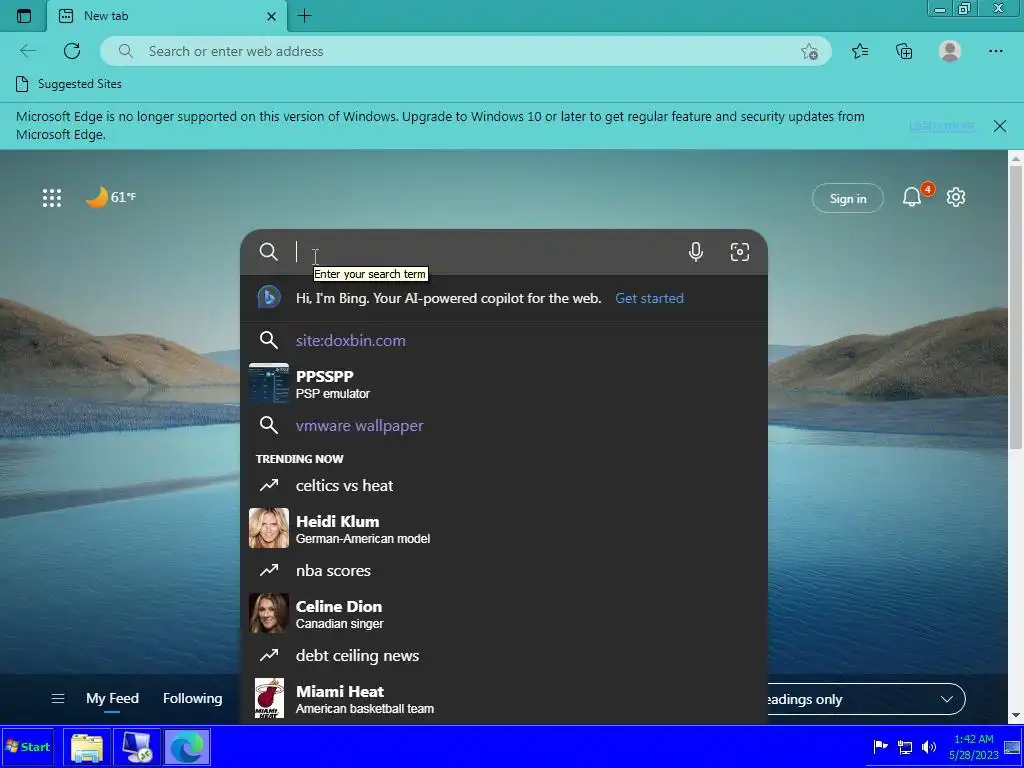Open File Explorer from the taskbar
Screen dimensions: 1024x768
click(87, 747)
